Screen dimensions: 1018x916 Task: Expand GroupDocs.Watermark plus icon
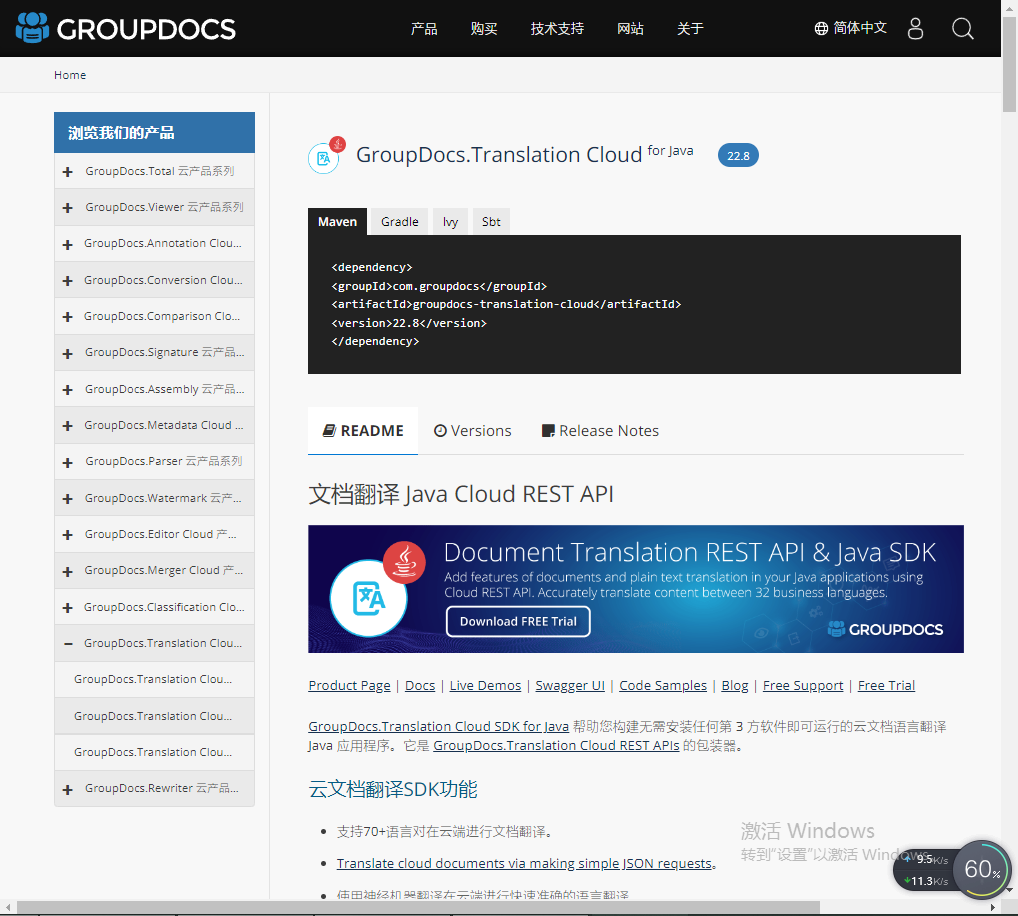tap(68, 499)
